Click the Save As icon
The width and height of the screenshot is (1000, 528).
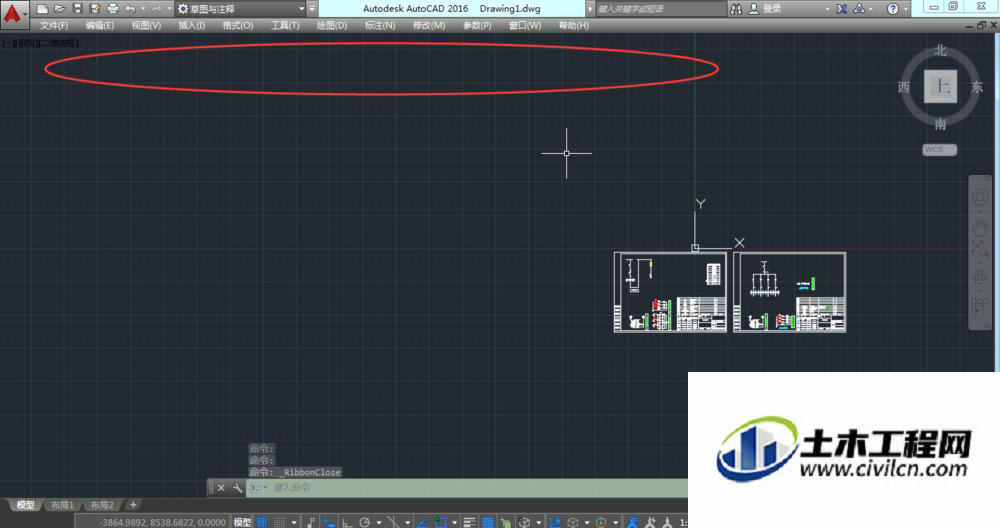click(x=95, y=8)
